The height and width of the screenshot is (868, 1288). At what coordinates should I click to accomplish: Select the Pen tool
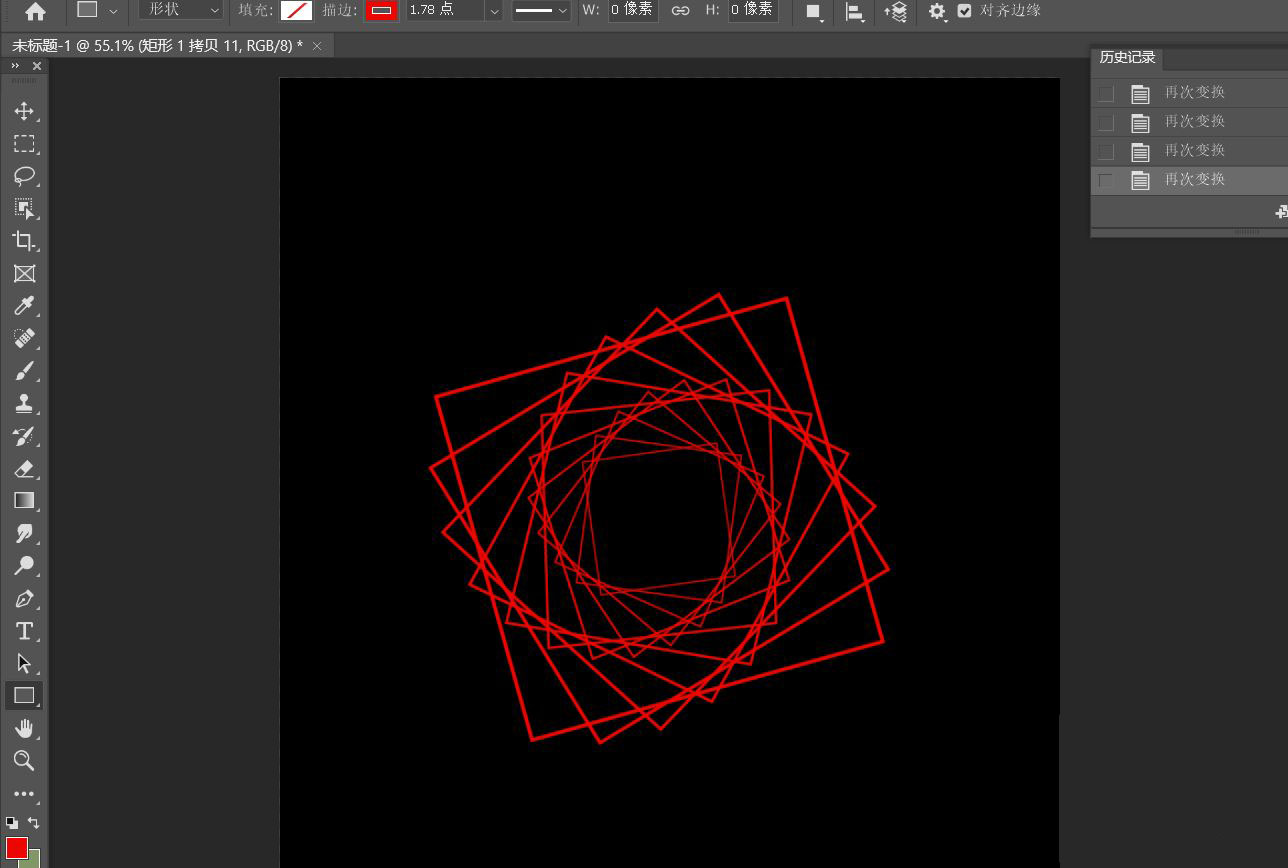pyautogui.click(x=24, y=599)
